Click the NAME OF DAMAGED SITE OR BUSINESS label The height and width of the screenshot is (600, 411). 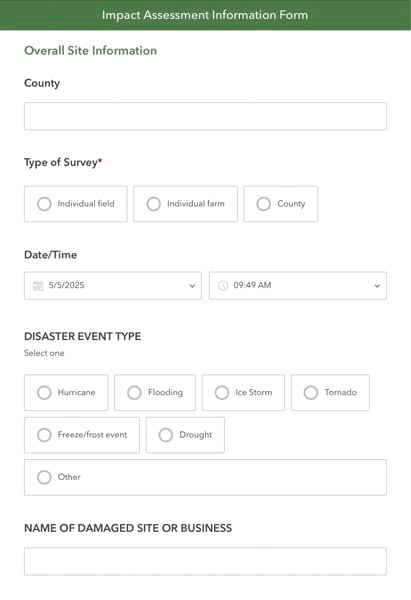128,528
